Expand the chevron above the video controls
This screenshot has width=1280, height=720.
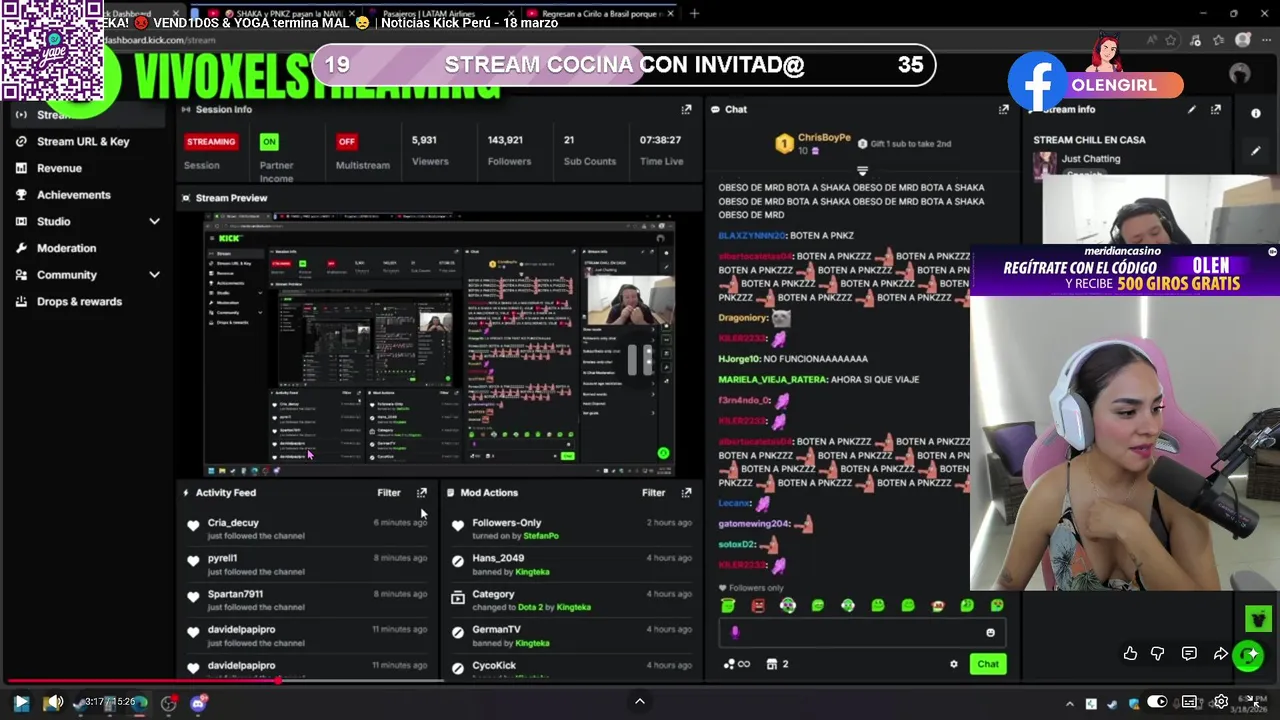pyautogui.click(x=640, y=701)
